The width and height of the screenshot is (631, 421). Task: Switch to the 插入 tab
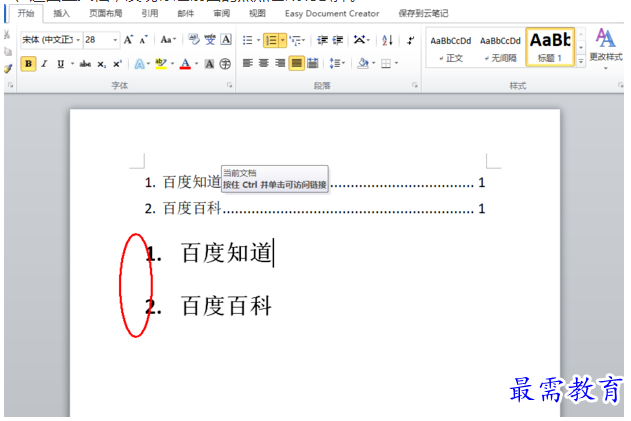coord(62,13)
